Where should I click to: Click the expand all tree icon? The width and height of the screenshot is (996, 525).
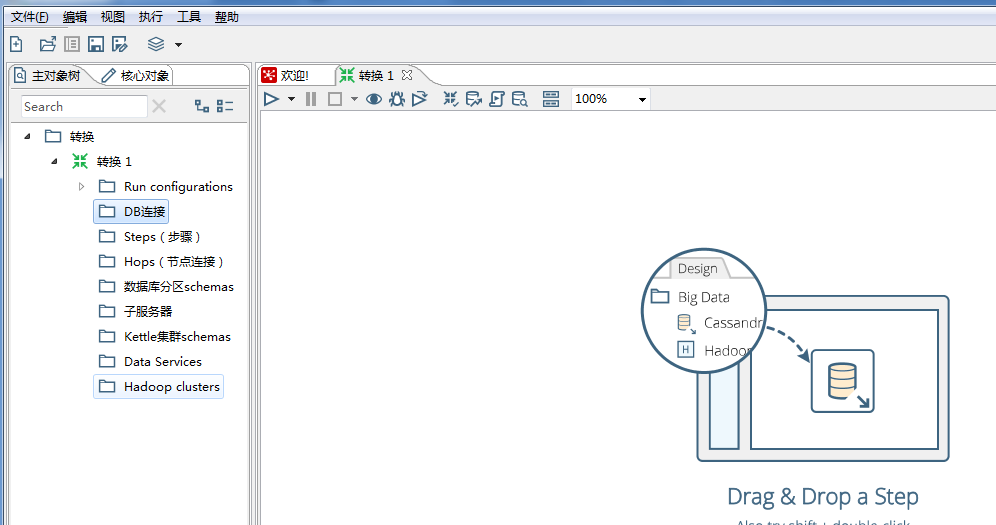pyautogui.click(x=202, y=106)
